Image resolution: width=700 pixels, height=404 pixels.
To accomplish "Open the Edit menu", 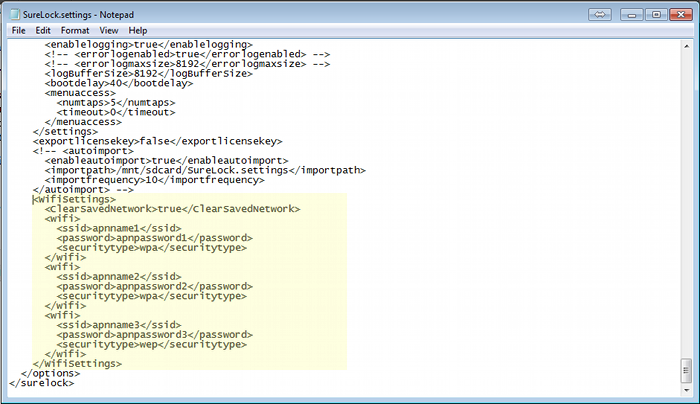I will (43, 30).
